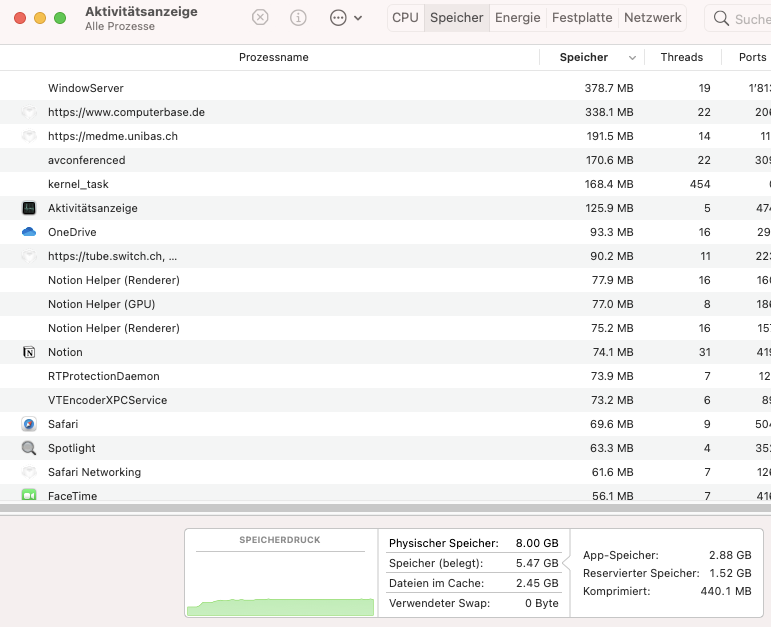Select Notion Helper (Renderer) using 77.9 MB
The width and height of the screenshot is (771, 627).
(386, 280)
